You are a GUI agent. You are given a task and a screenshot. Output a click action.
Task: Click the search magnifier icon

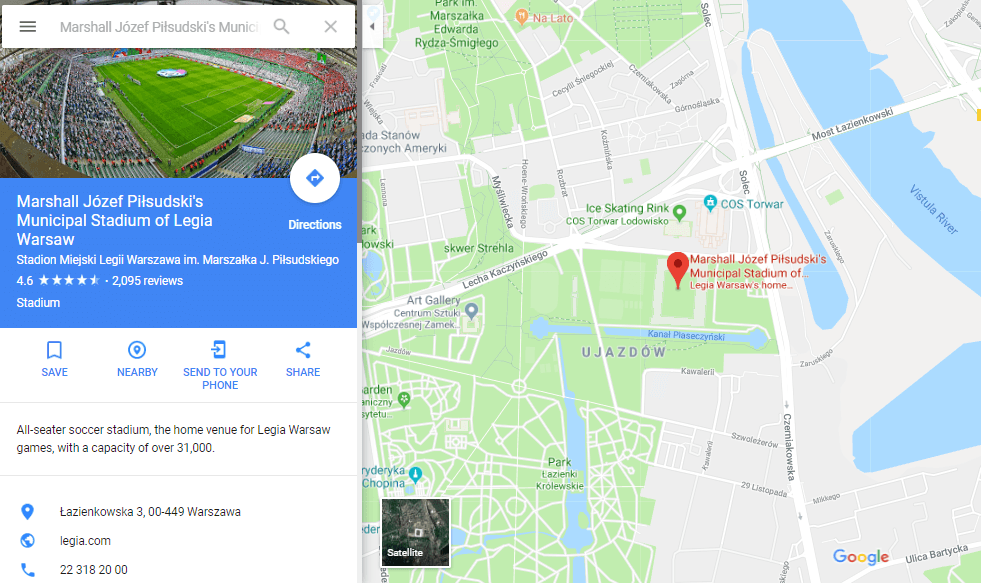pos(282,26)
